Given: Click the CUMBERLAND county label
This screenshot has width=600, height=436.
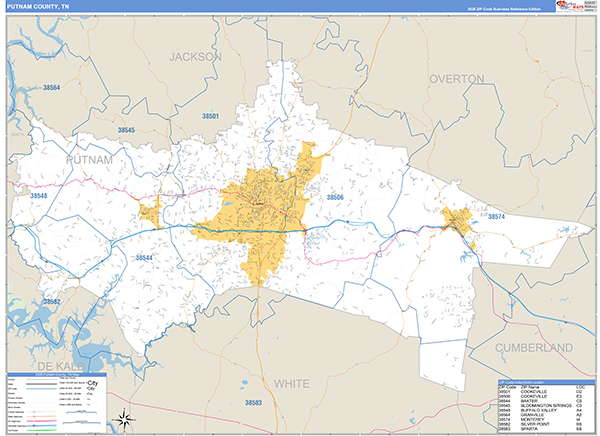Looking at the screenshot, I should pos(534,348).
